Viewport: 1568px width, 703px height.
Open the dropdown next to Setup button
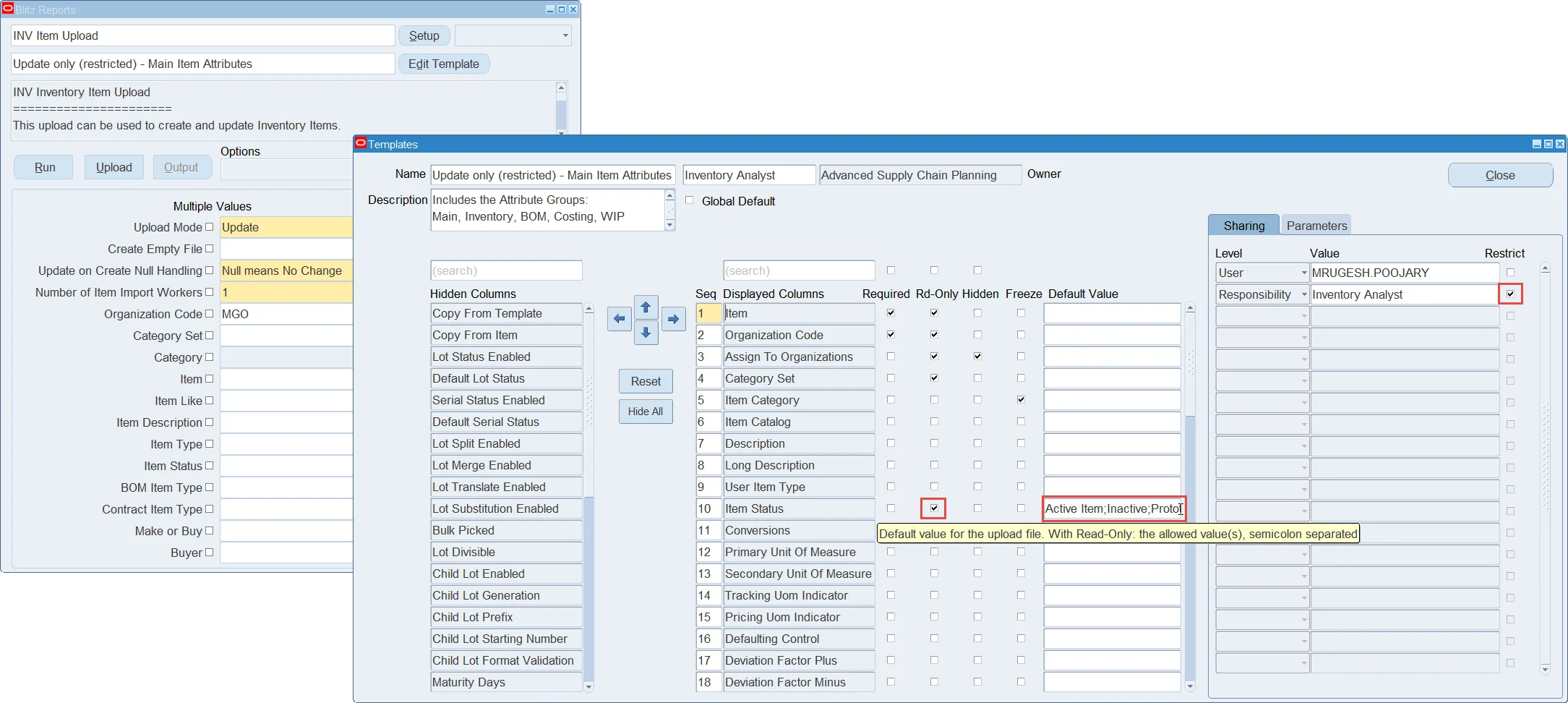513,35
